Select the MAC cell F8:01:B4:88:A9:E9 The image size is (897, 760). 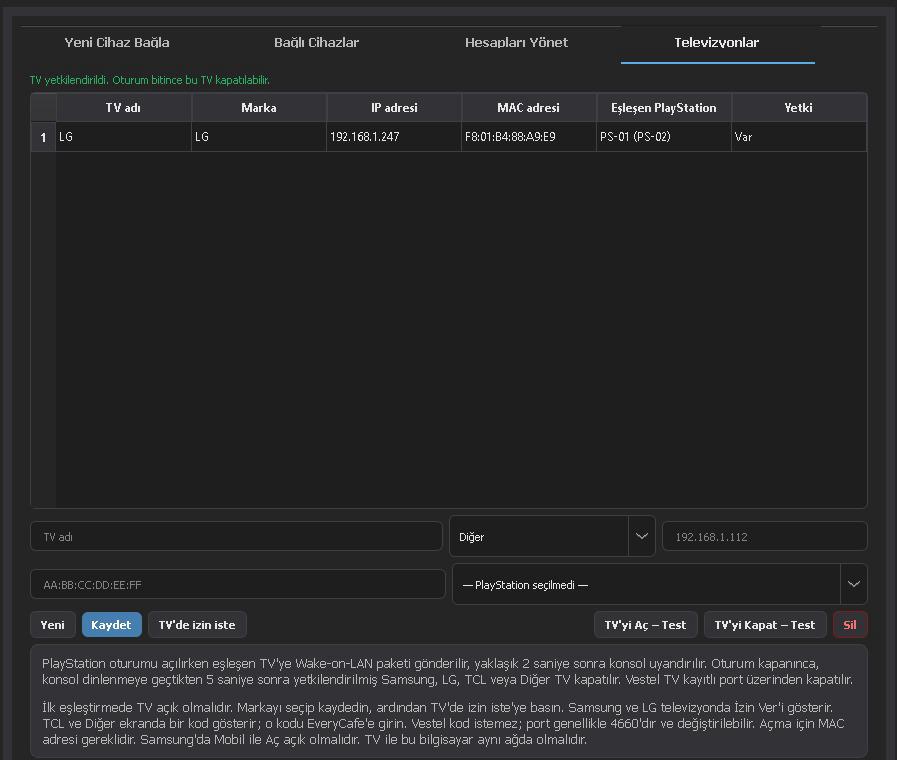[529, 137]
